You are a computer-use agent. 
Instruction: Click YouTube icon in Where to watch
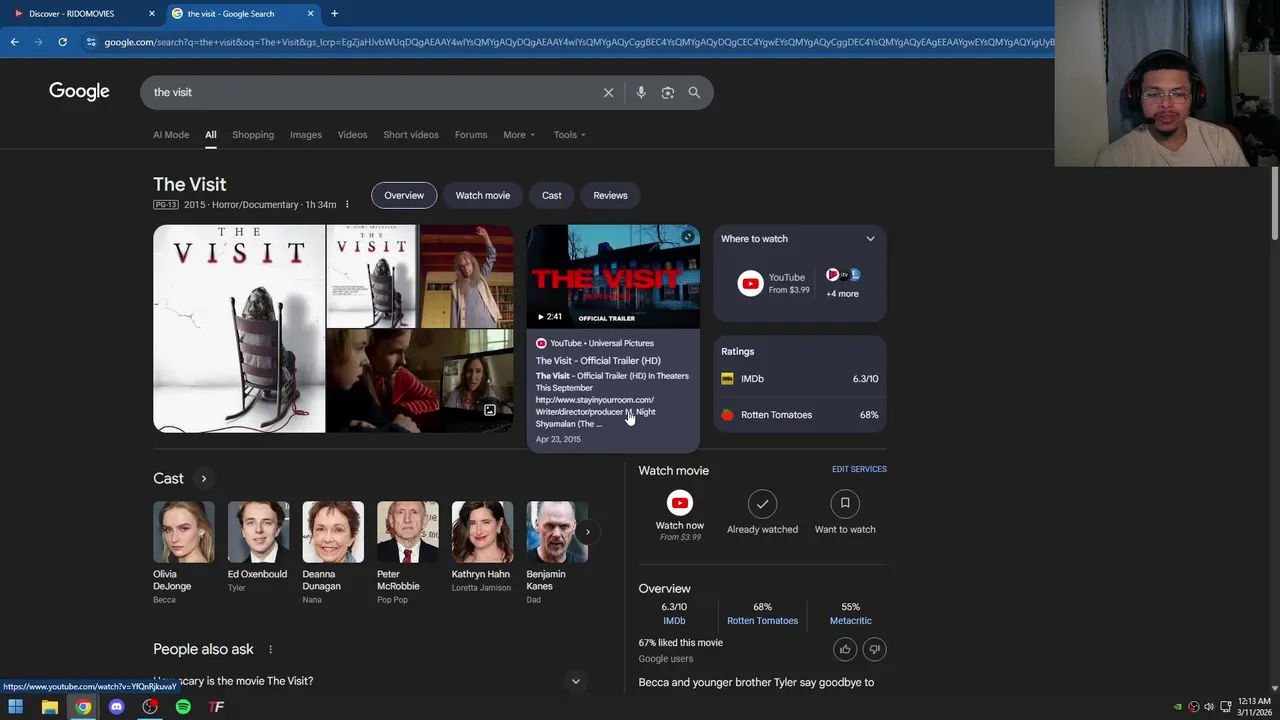click(750, 283)
